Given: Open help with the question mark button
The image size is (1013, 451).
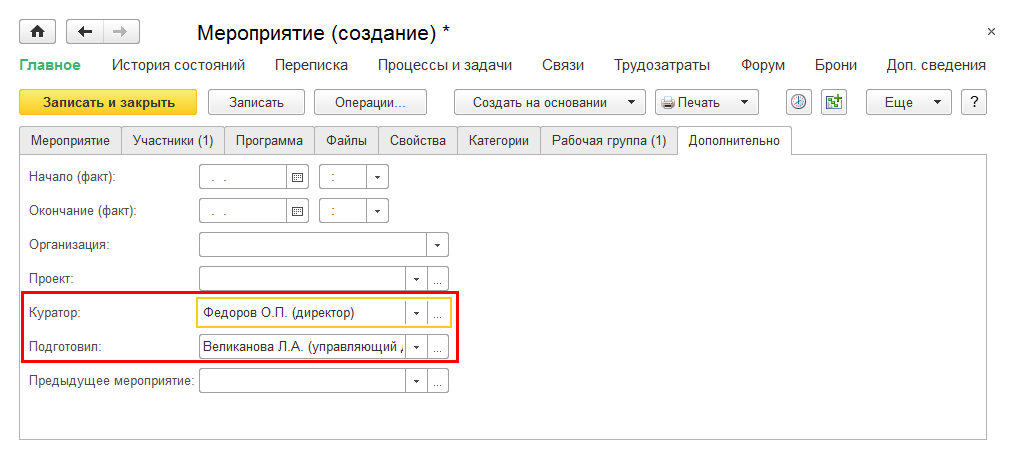Looking at the screenshot, I should [973, 102].
